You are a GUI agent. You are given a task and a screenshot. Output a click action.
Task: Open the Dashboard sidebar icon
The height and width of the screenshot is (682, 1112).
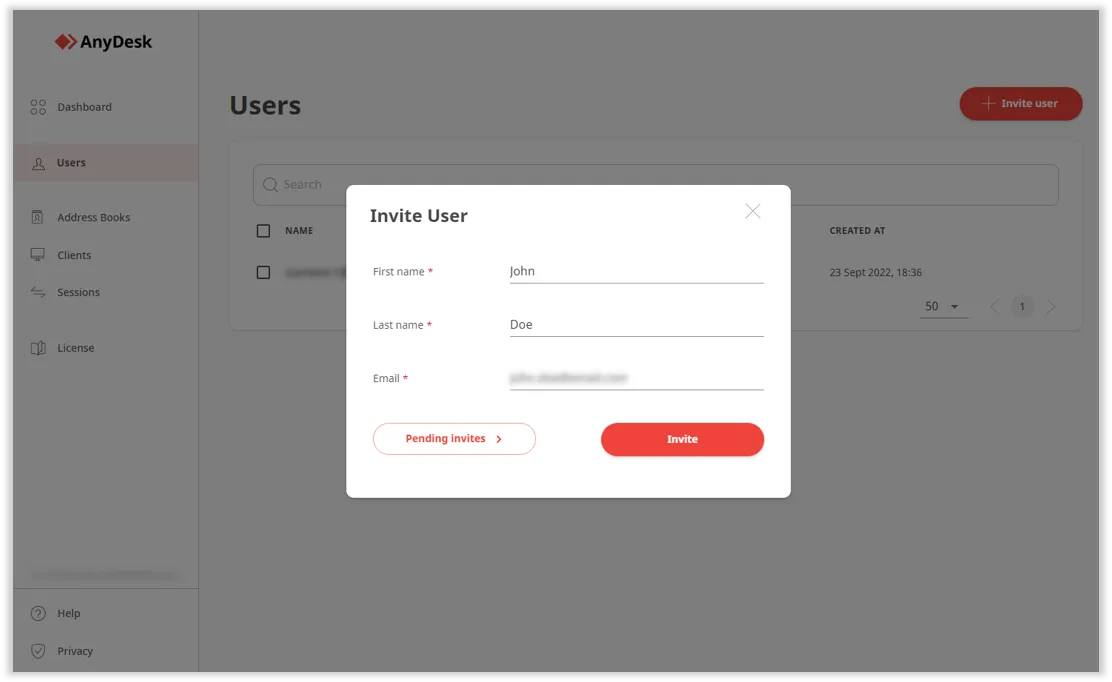click(38, 106)
